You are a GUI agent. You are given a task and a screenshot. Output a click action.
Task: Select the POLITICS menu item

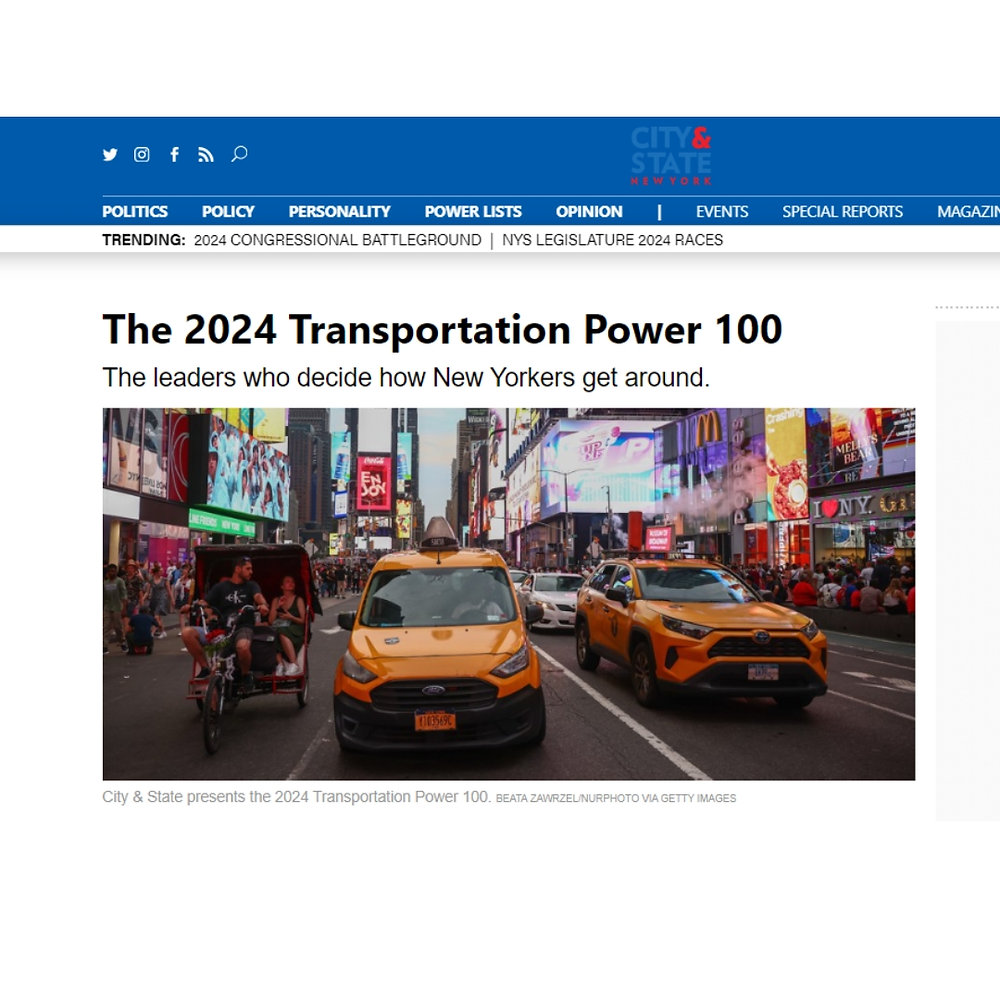coord(134,211)
